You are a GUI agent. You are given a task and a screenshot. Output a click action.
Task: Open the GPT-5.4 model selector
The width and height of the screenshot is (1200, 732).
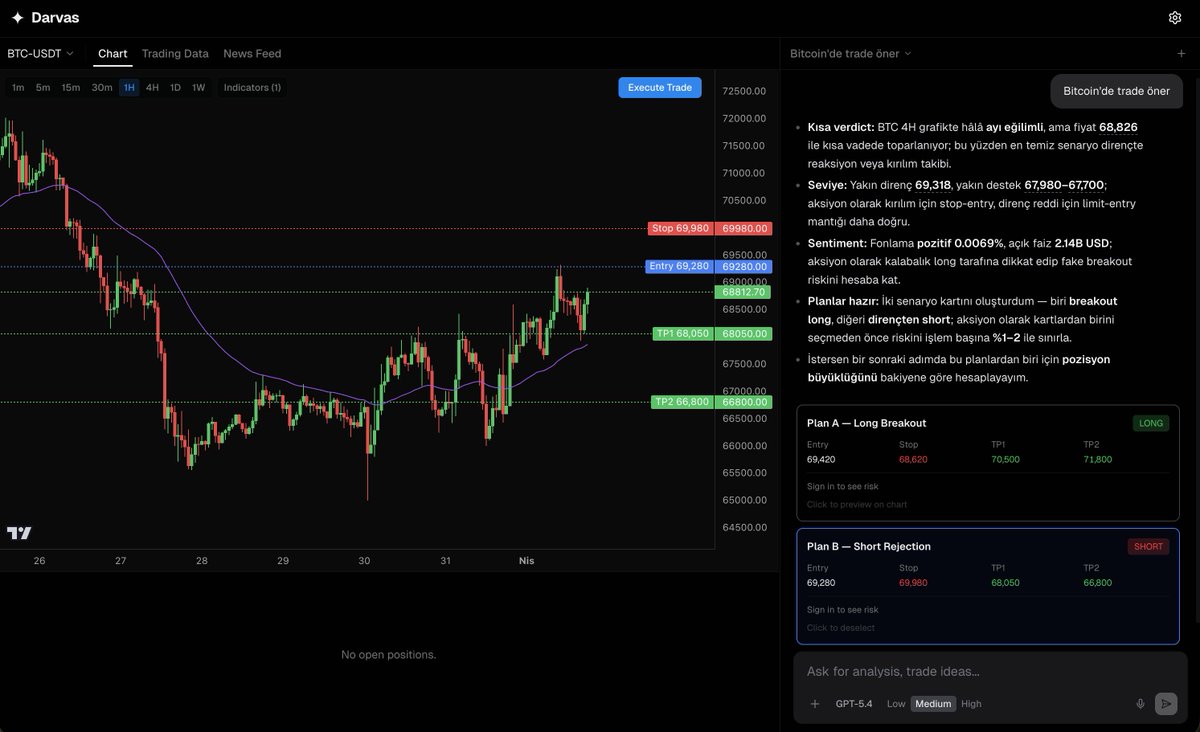(854, 704)
